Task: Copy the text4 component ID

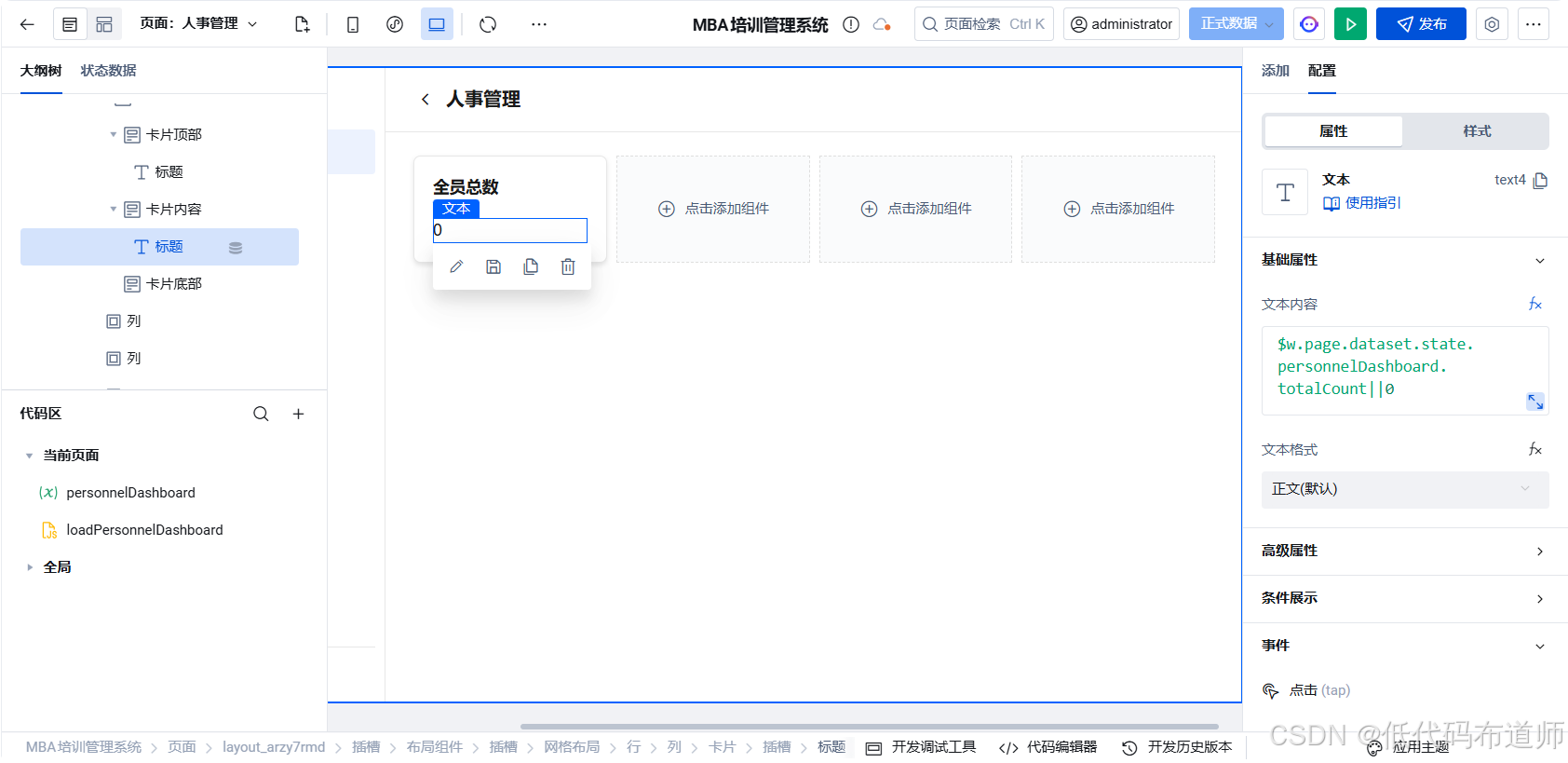Action: [x=1540, y=181]
